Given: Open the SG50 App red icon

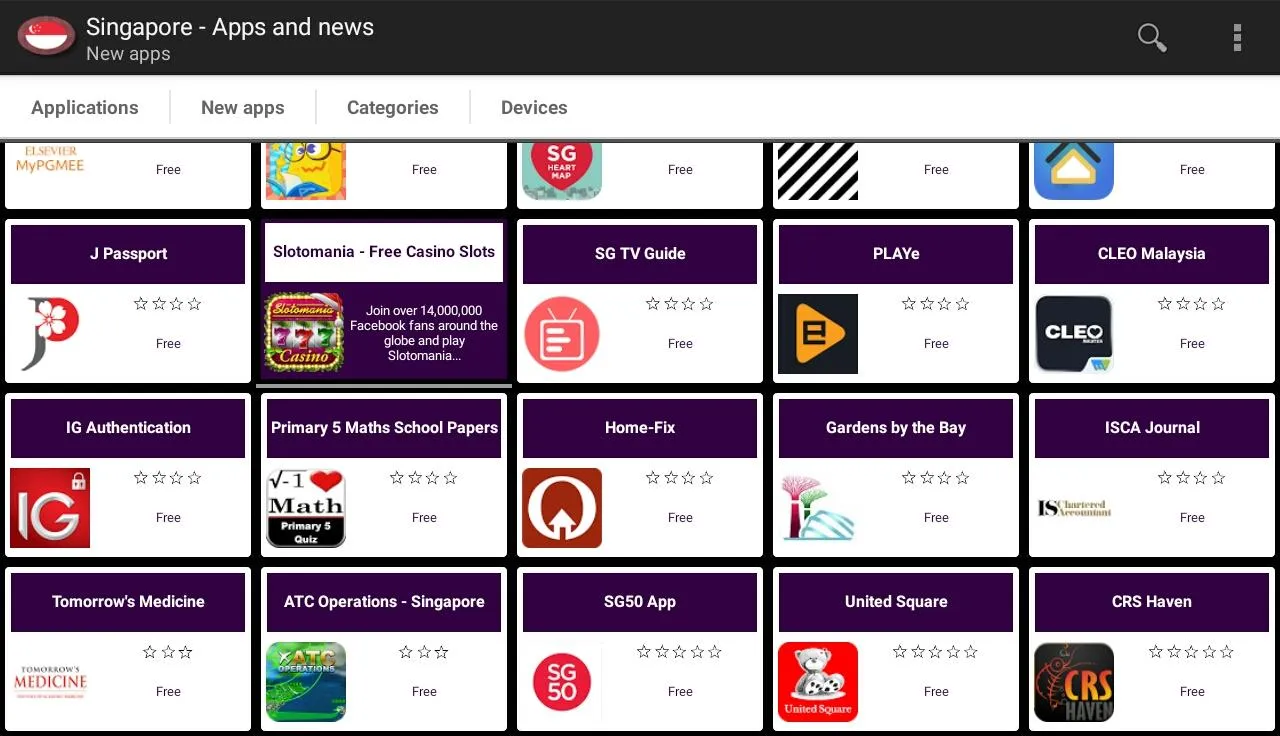Looking at the screenshot, I should tap(562, 682).
